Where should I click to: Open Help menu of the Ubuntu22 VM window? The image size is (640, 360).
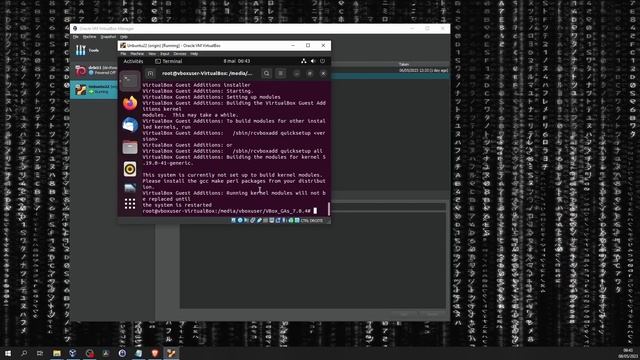[x=194, y=54]
